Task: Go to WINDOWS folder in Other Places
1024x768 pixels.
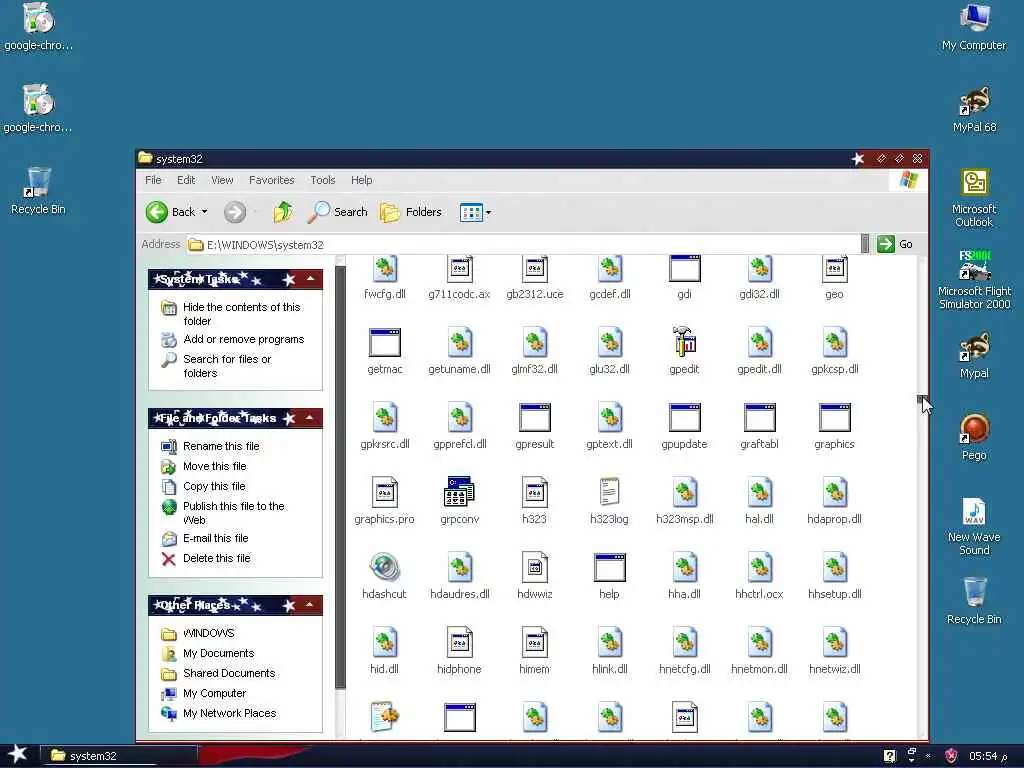Action: [x=208, y=633]
